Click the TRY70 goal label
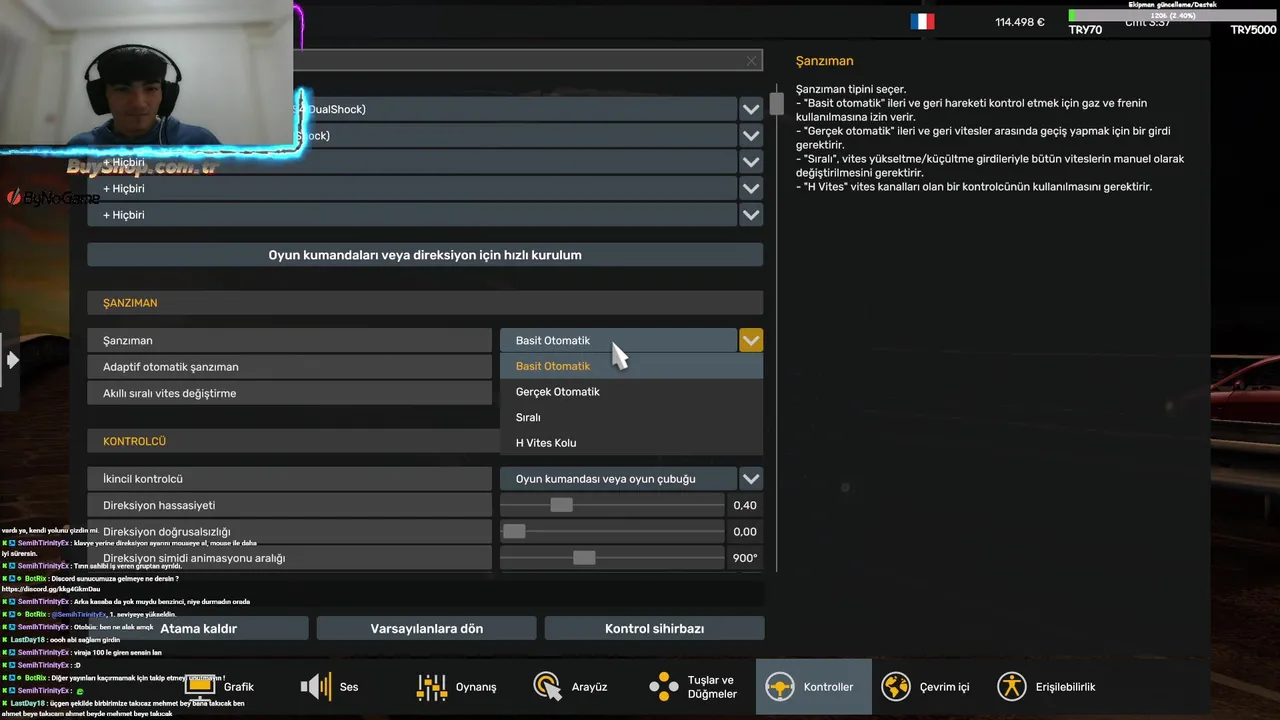 [x=1085, y=30]
